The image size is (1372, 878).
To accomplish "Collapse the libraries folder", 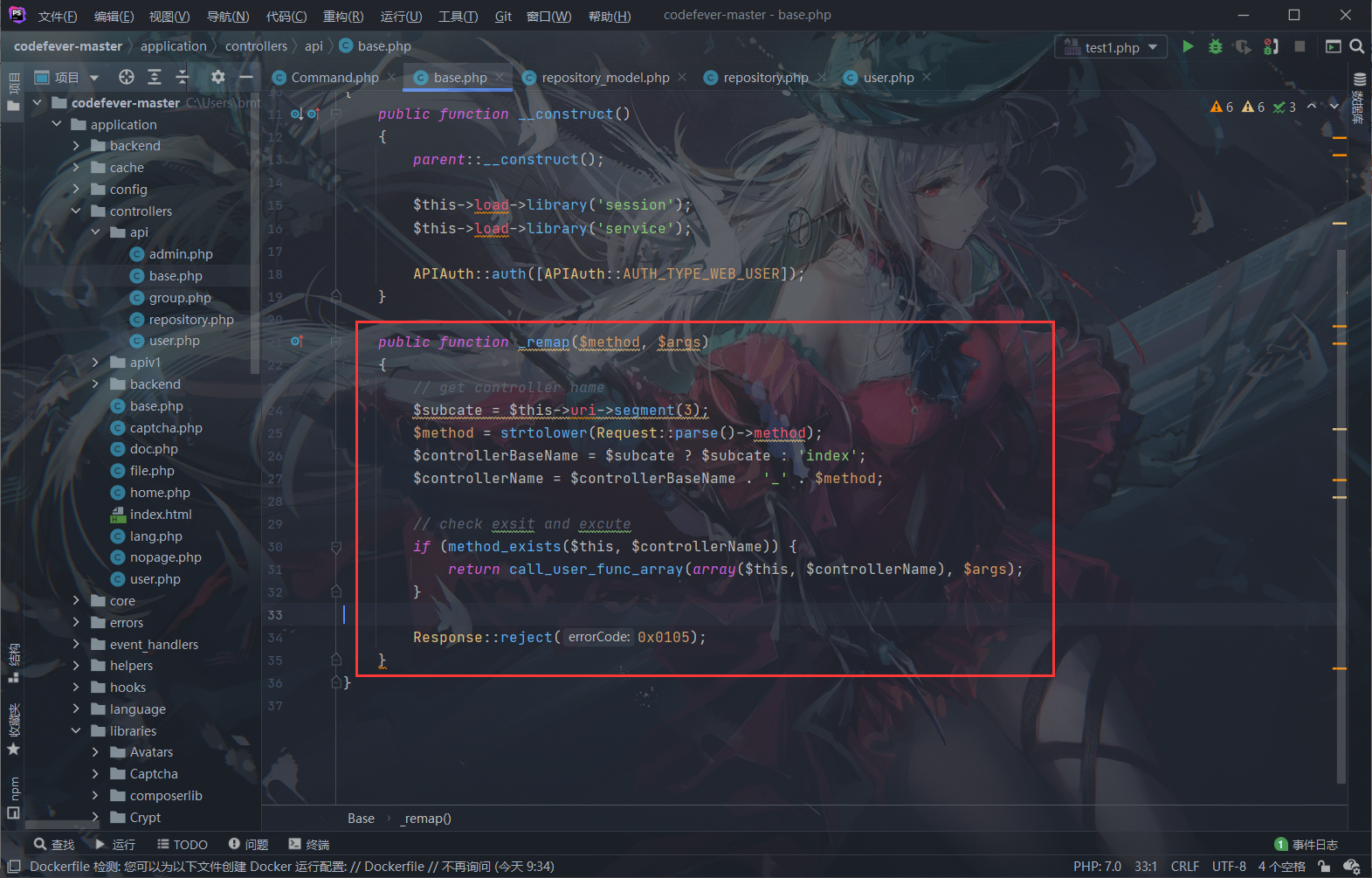I will 76,731.
